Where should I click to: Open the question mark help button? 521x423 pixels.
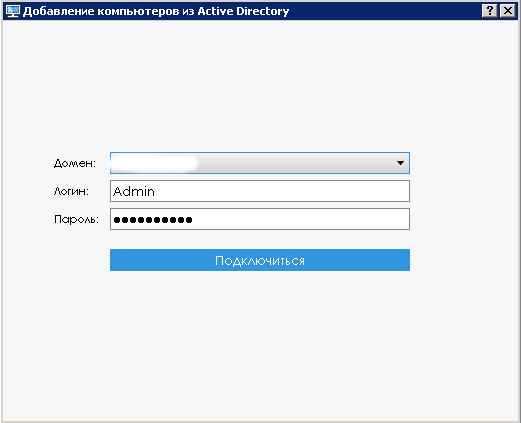point(490,11)
